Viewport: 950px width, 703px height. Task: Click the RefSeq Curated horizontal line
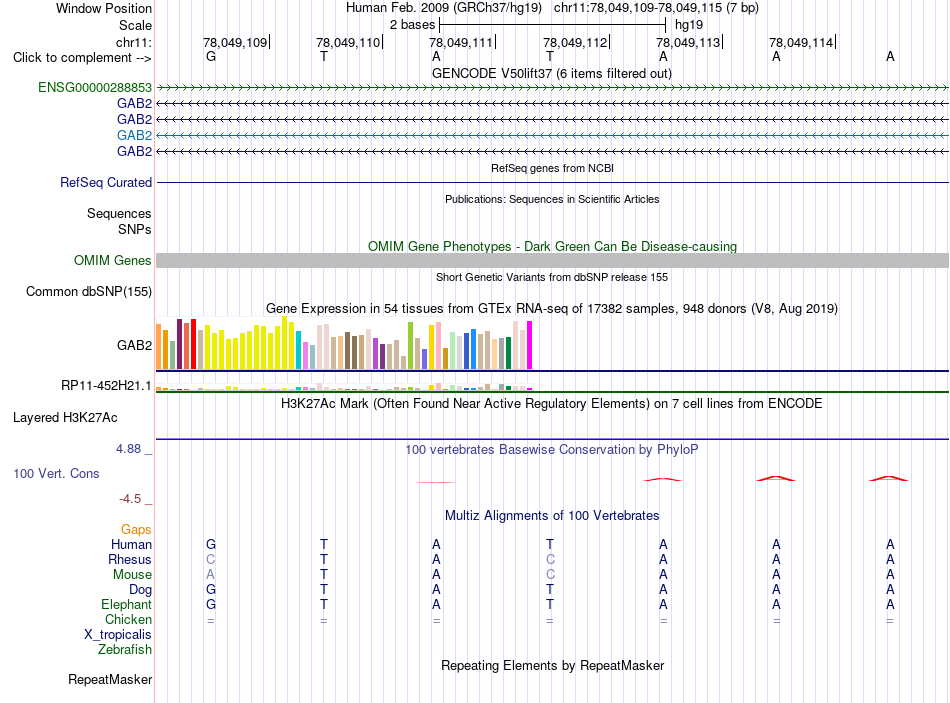tap(552, 182)
